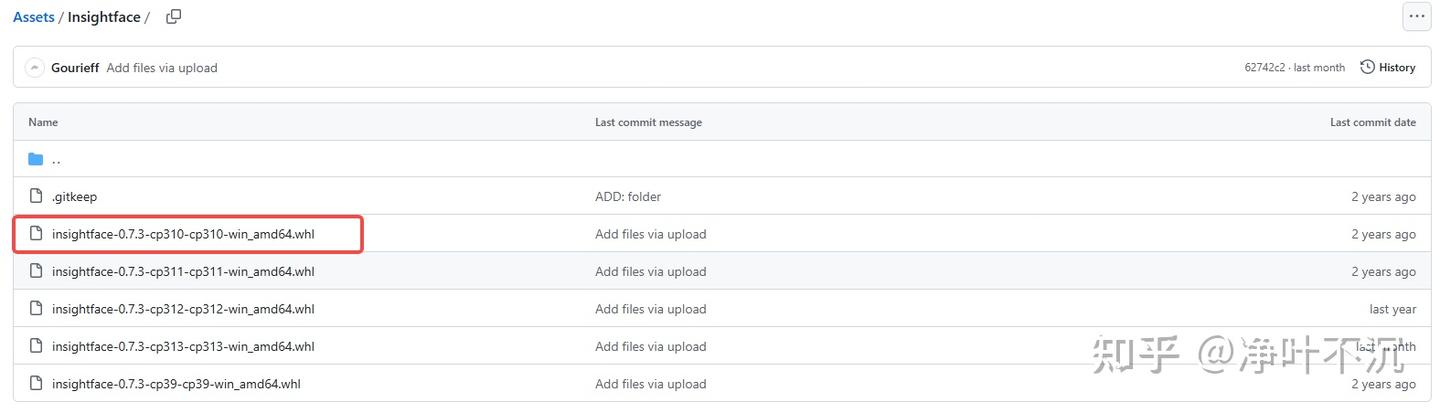Image resolution: width=1440 pixels, height=413 pixels.
Task: Open the Gourieff author profile link
Action: pyautogui.click(x=75, y=68)
